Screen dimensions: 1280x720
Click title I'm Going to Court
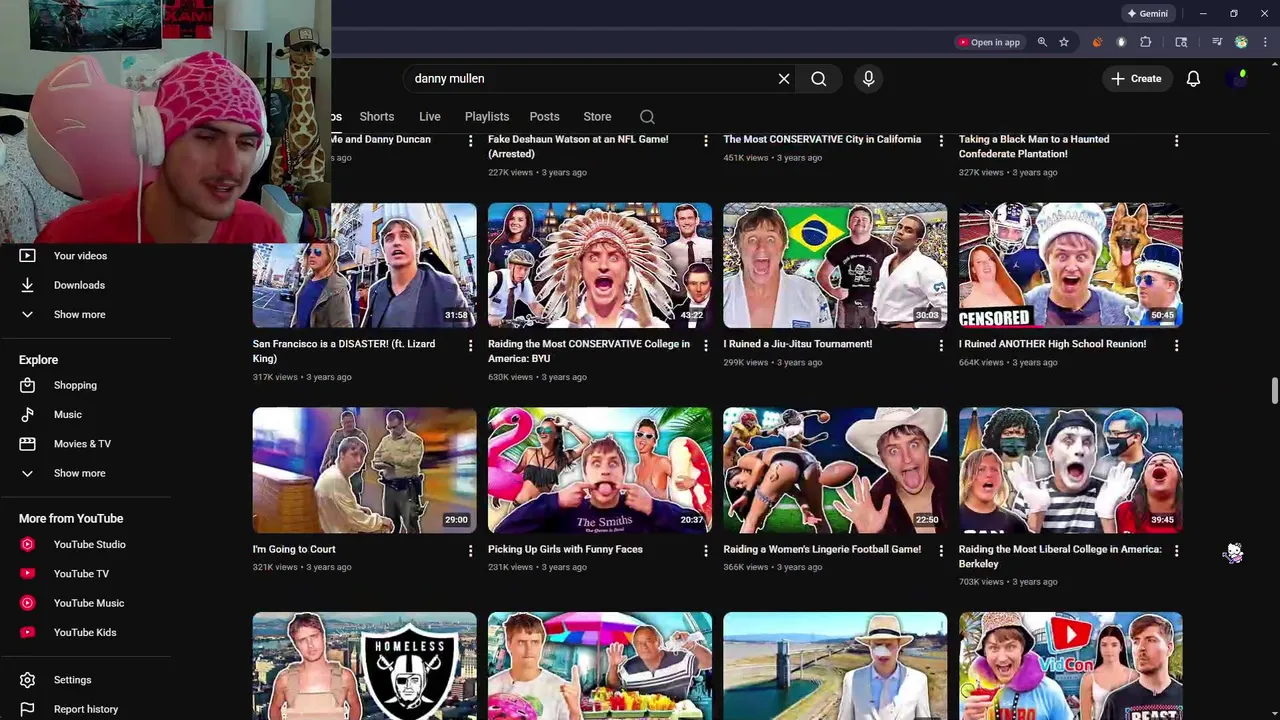click(294, 549)
